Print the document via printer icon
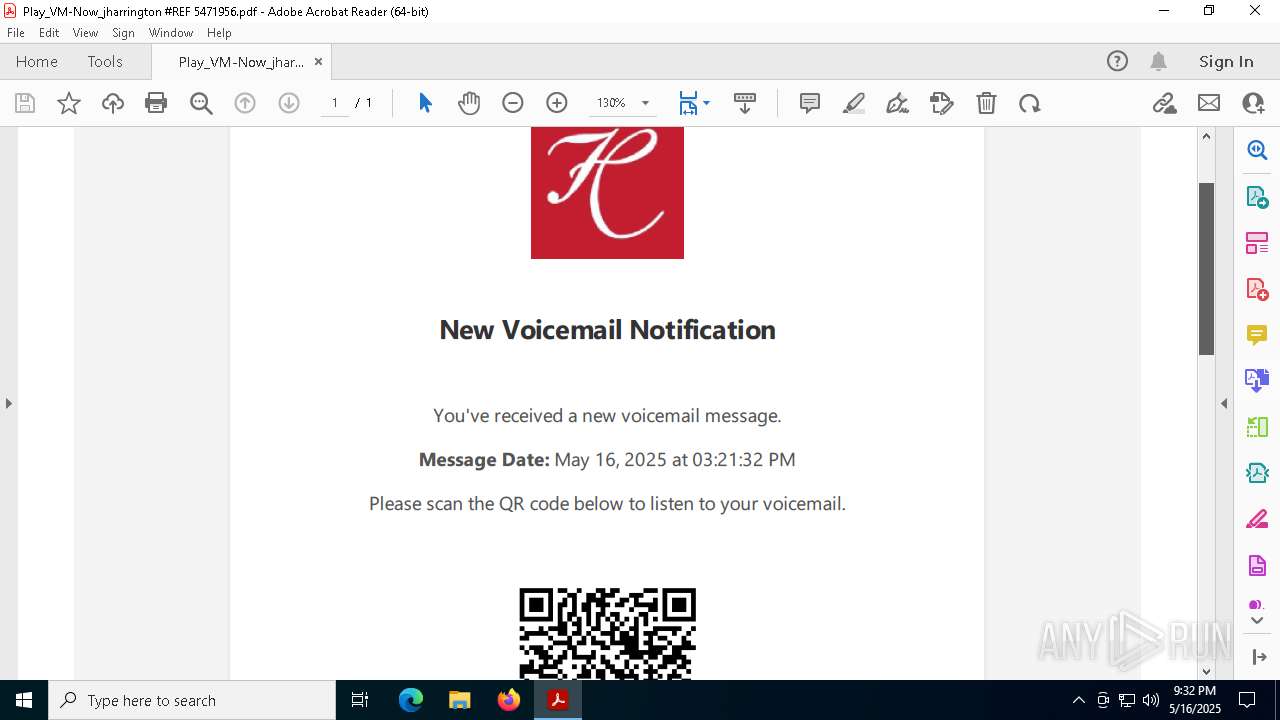The image size is (1280, 720). tap(156, 103)
